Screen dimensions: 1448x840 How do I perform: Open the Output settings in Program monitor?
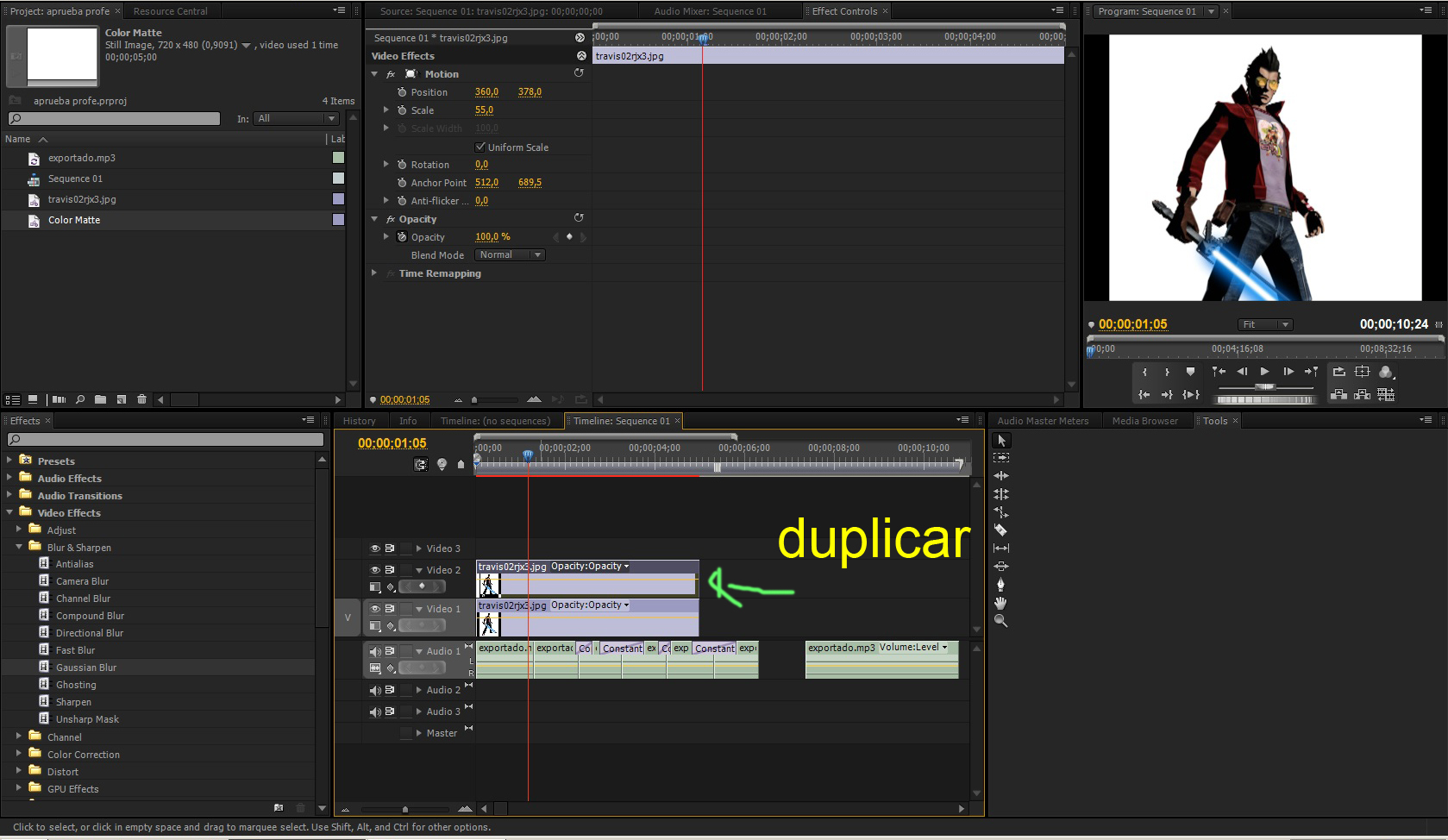tap(1386, 372)
